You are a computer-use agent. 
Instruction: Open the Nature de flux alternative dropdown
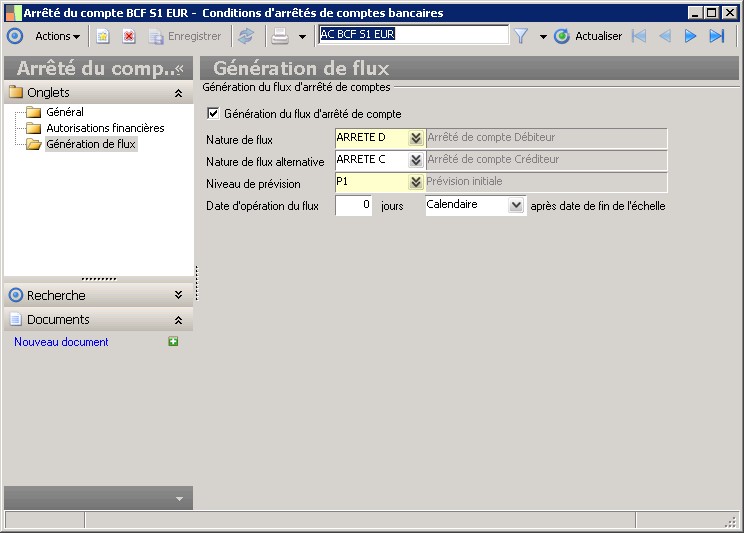[x=416, y=160]
